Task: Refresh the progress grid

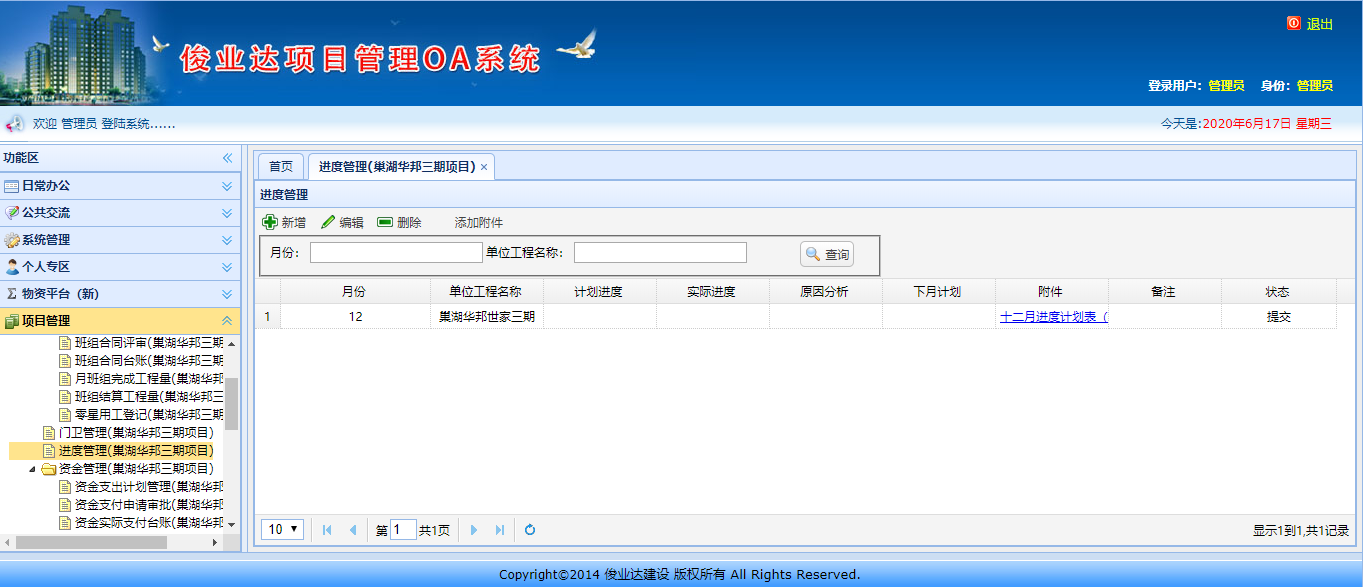Action: tap(530, 530)
